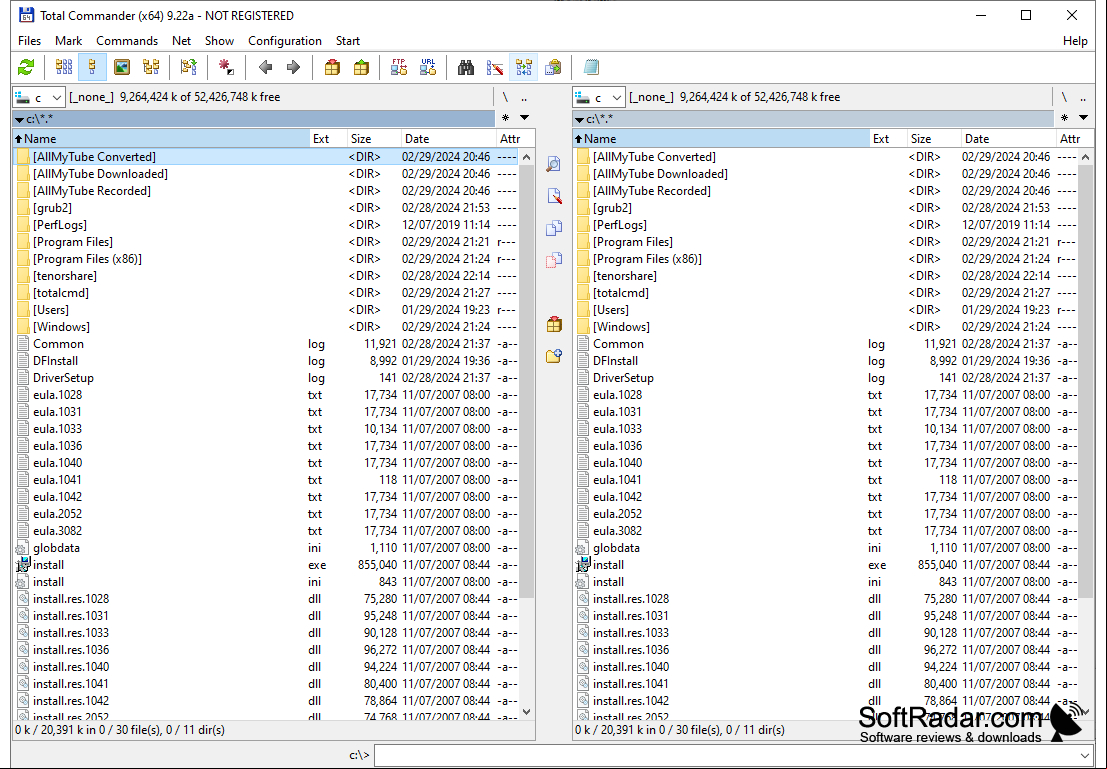Viewport: 1107px width, 769px height.
Task: Select globdata ini file in right panel
Action: click(x=825, y=548)
